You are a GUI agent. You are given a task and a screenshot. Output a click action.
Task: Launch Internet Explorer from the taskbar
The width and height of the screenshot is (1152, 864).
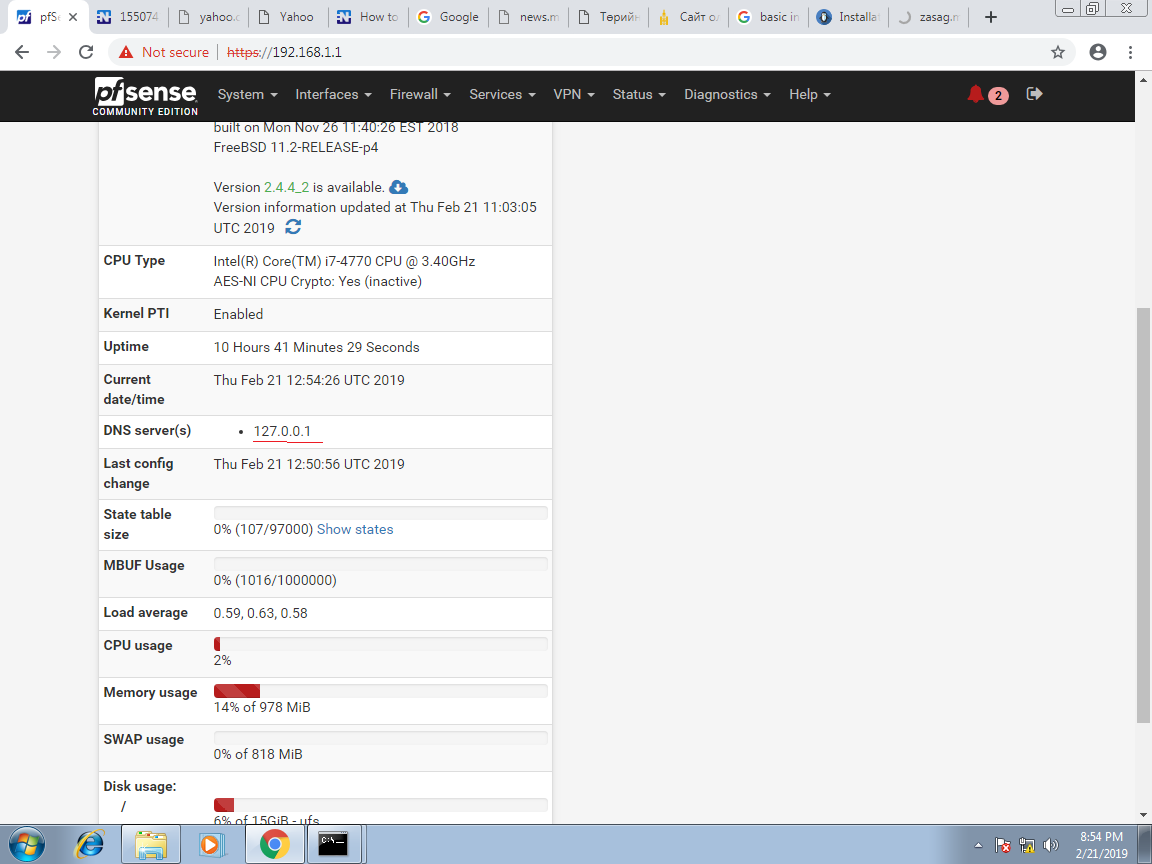click(x=90, y=844)
